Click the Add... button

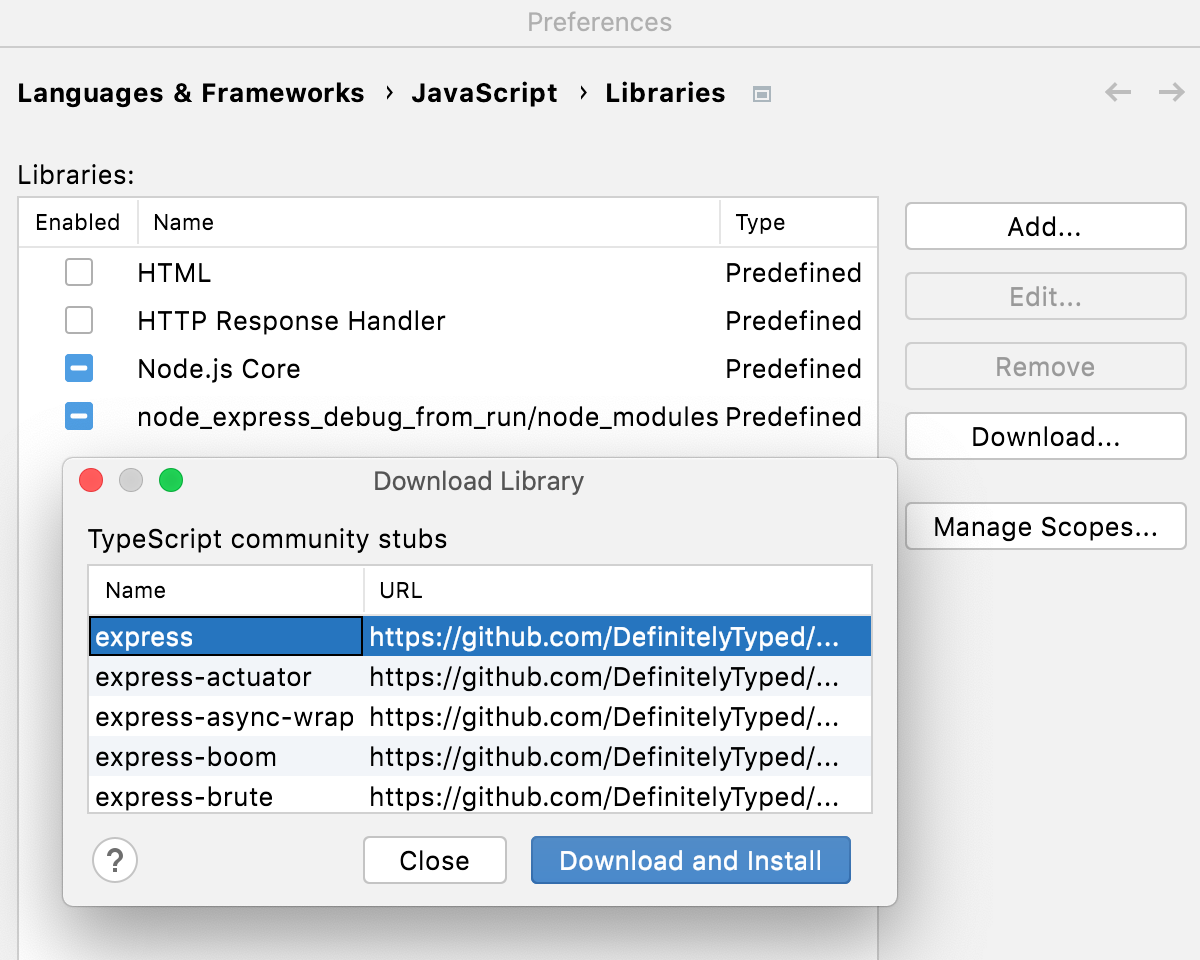(1044, 226)
